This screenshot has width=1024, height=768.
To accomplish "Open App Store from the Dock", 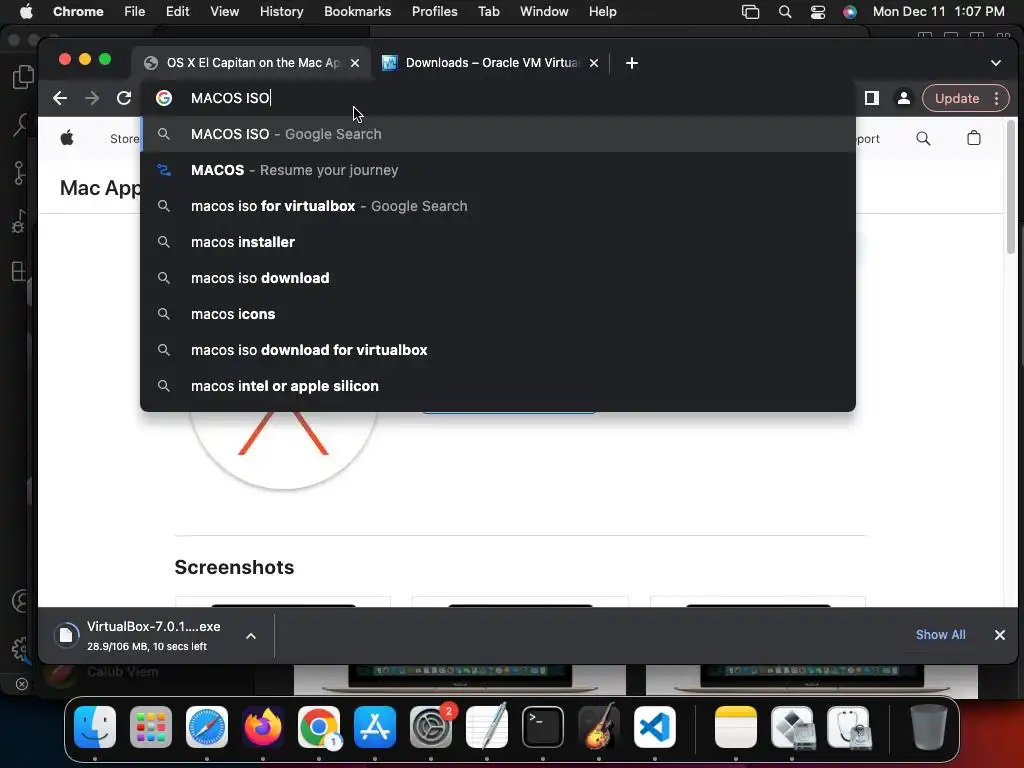I will click(x=375, y=727).
